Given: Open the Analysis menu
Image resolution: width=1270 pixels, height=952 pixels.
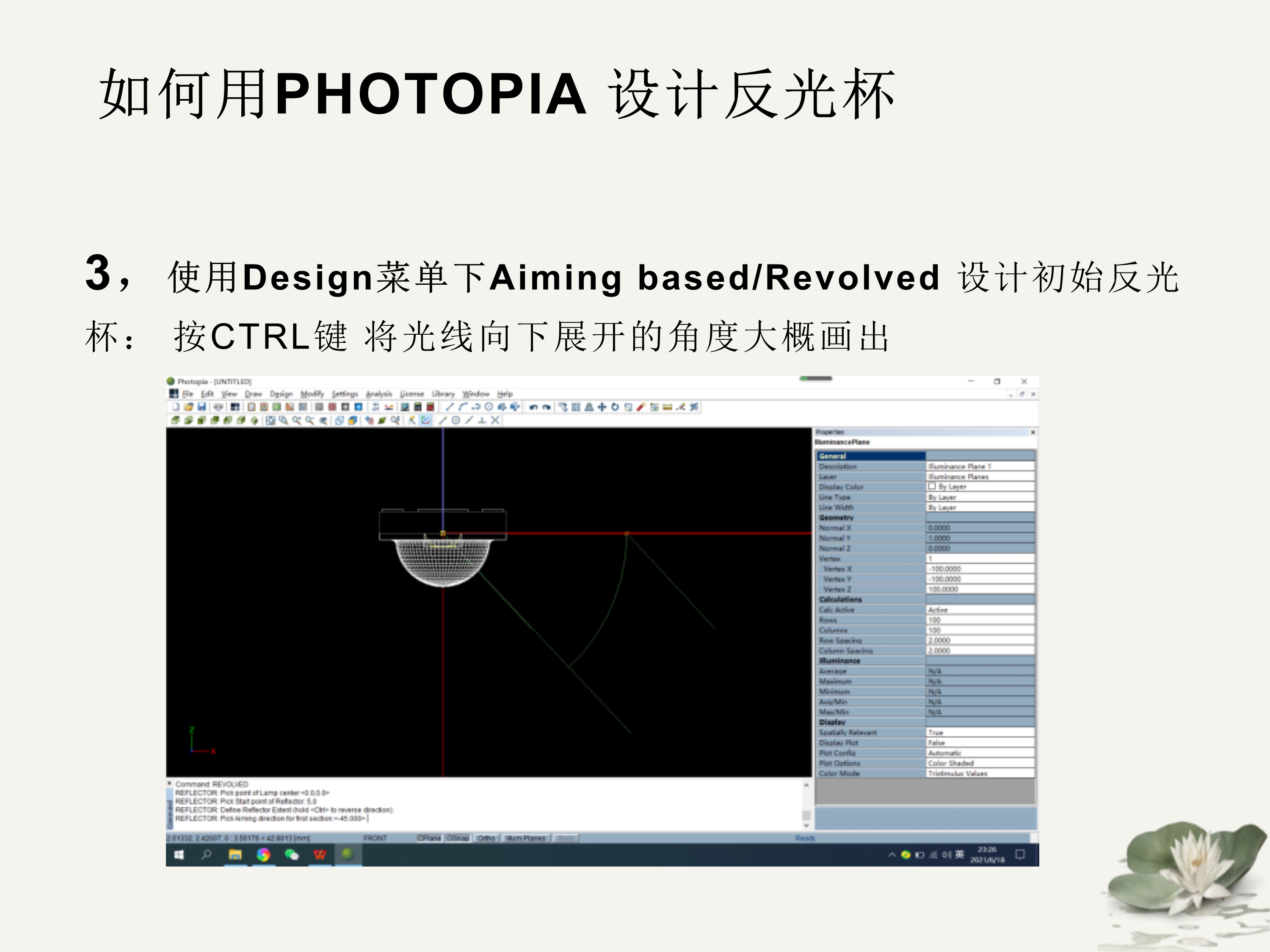Looking at the screenshot, I should coord(378,393).
